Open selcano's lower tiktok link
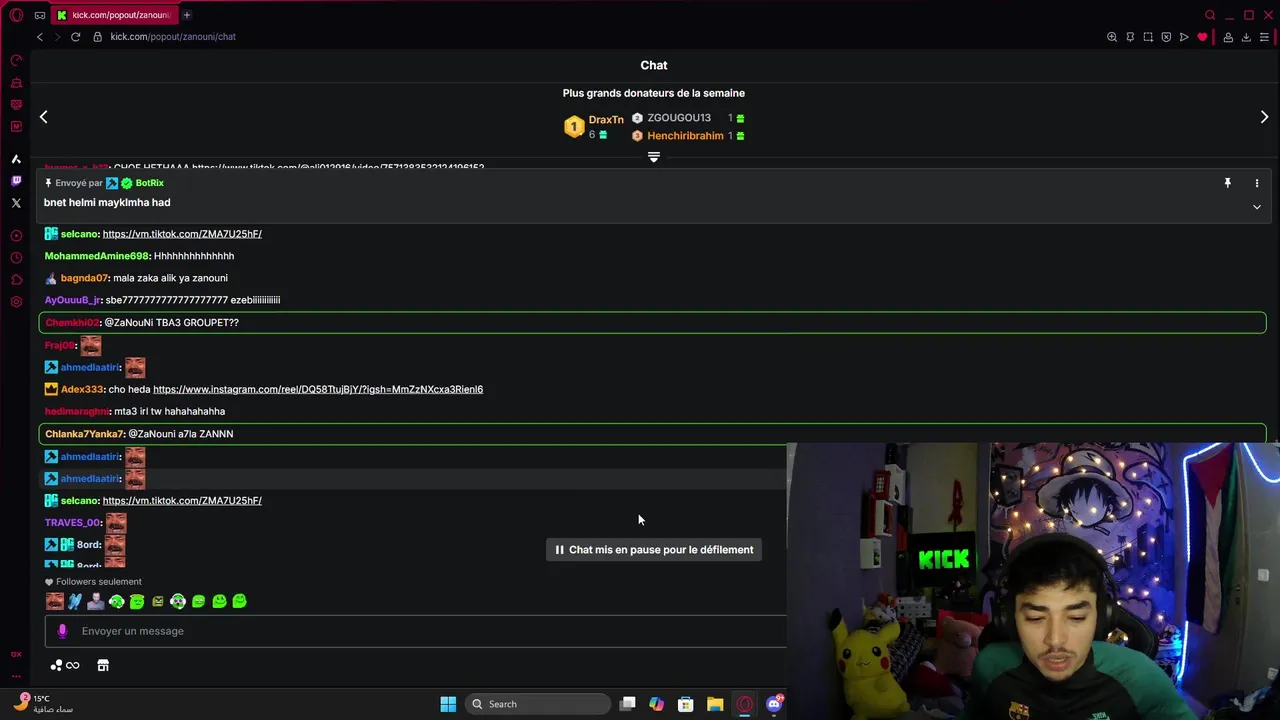The image size is (1280, 720). tap(182, 500)
